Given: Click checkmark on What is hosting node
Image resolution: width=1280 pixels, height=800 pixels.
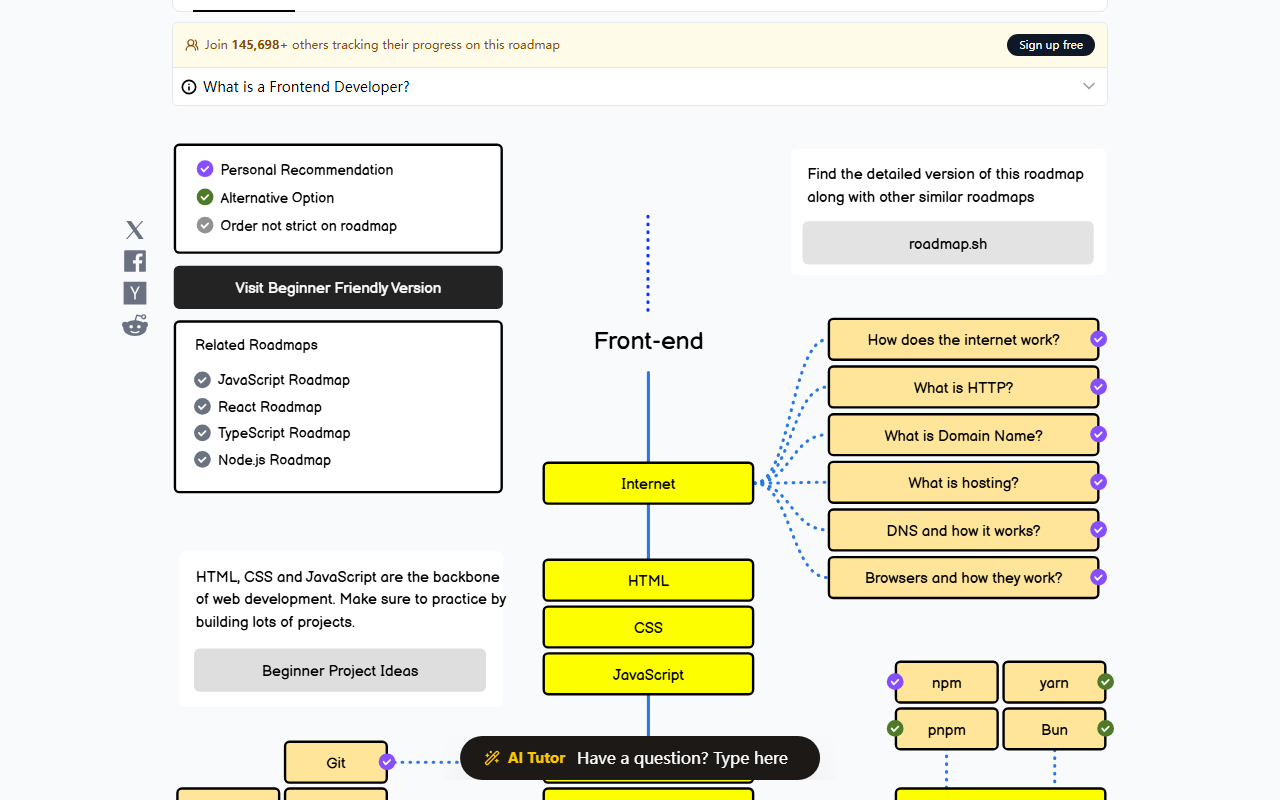Looking at the screenshot, I should tap(1098, 482).
